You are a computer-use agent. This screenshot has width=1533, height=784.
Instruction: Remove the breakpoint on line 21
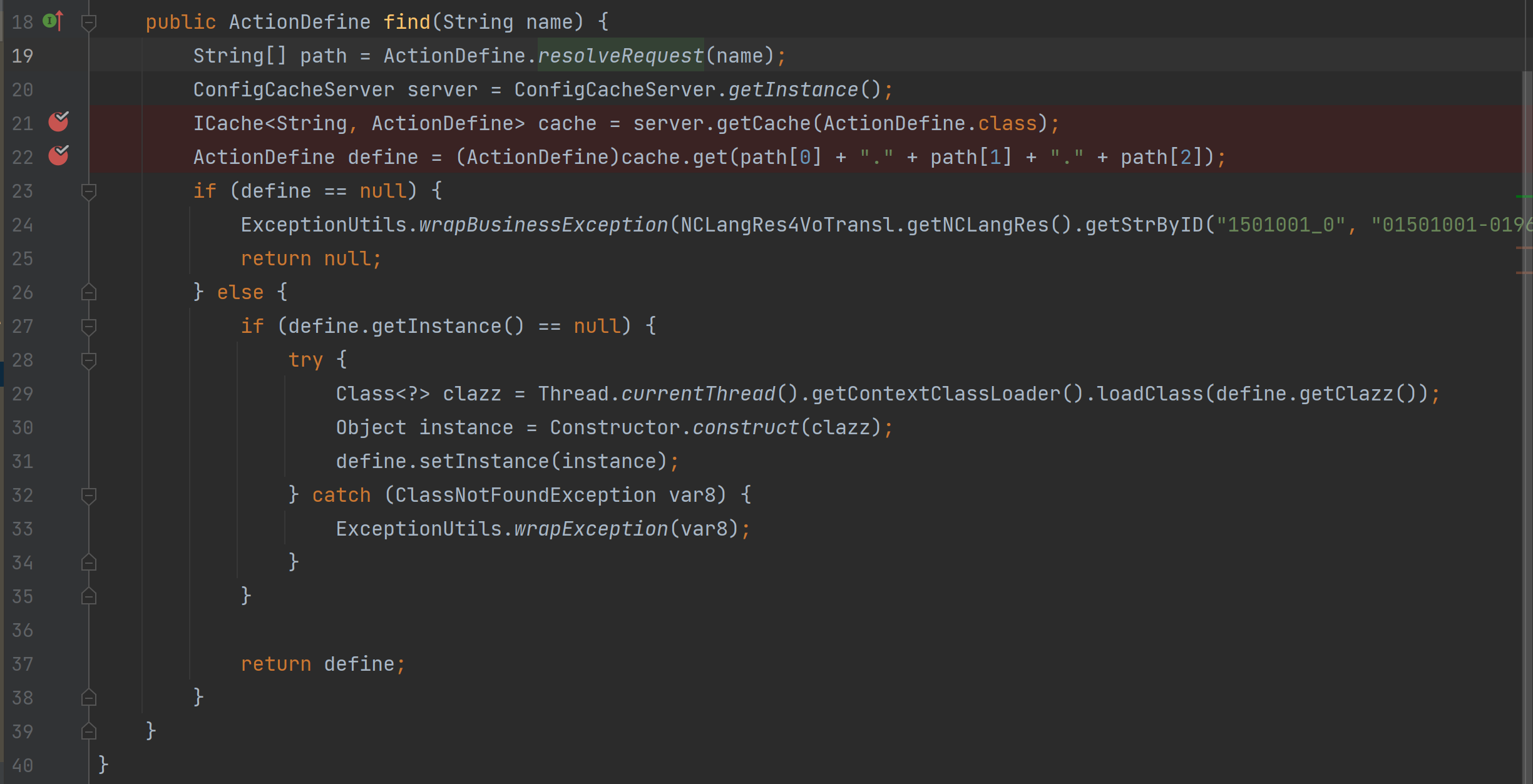pos(58,121)
